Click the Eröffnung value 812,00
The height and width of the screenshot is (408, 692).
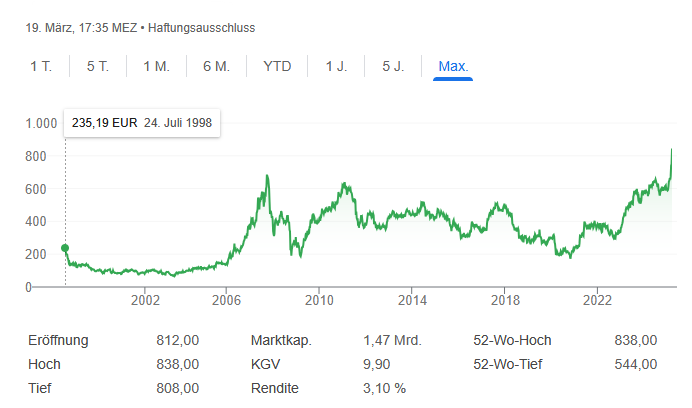click(179, 341)
